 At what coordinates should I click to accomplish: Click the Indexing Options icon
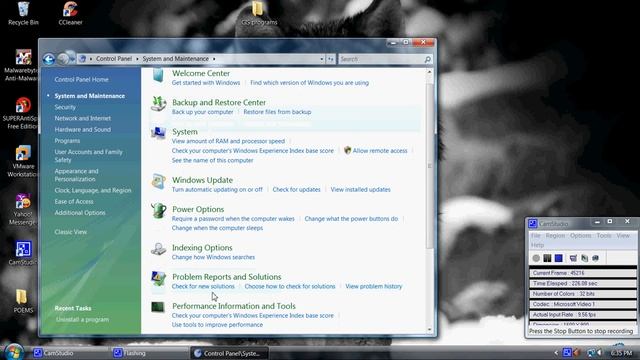pyautogui.click(x=158, y=249)
